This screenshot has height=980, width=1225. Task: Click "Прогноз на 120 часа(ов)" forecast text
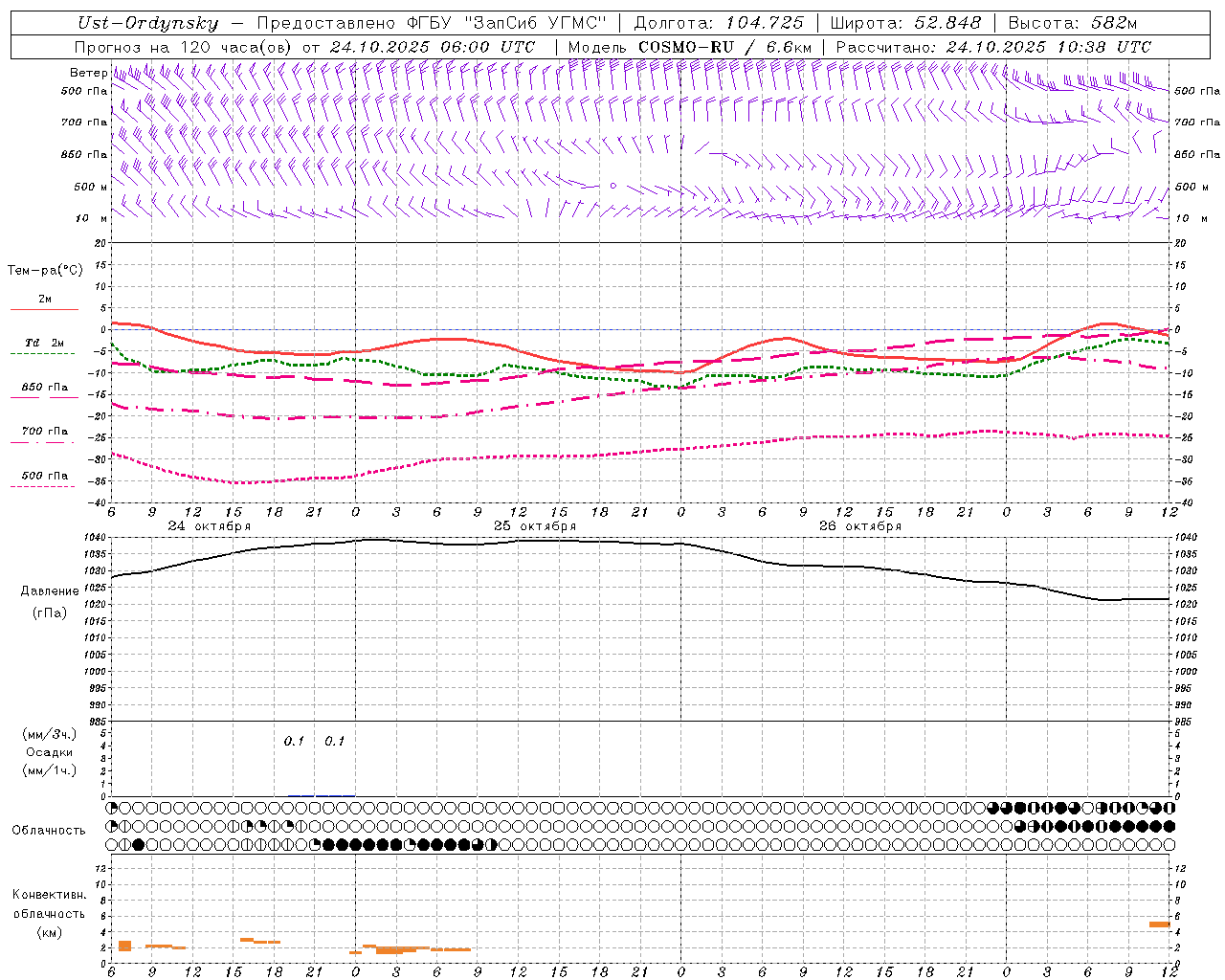[184, 47]
